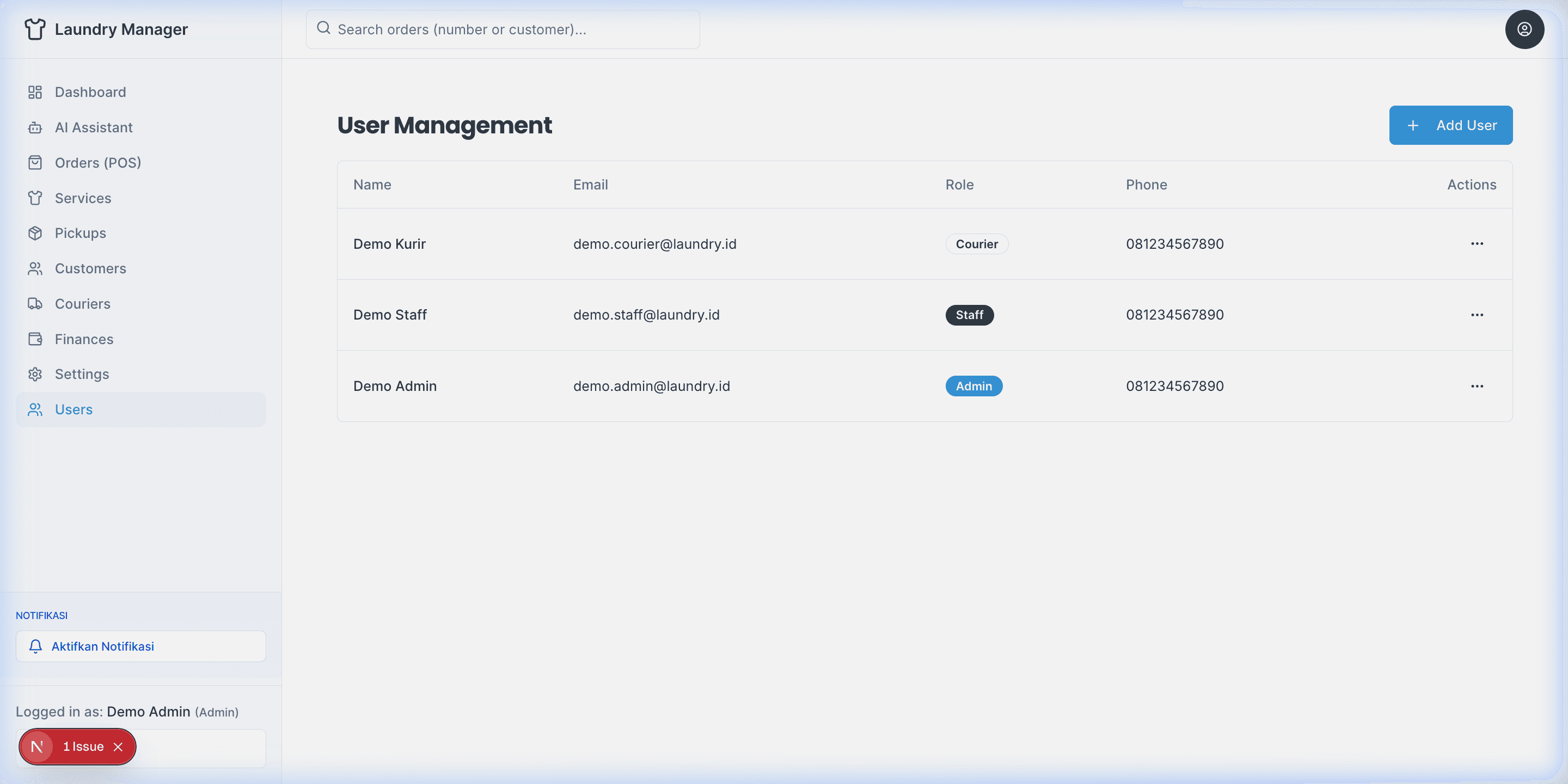Image resolution: width=1568 pixels, height=784 pixels.
Task: Navigate to Customers section
Action: click(90, 268)
